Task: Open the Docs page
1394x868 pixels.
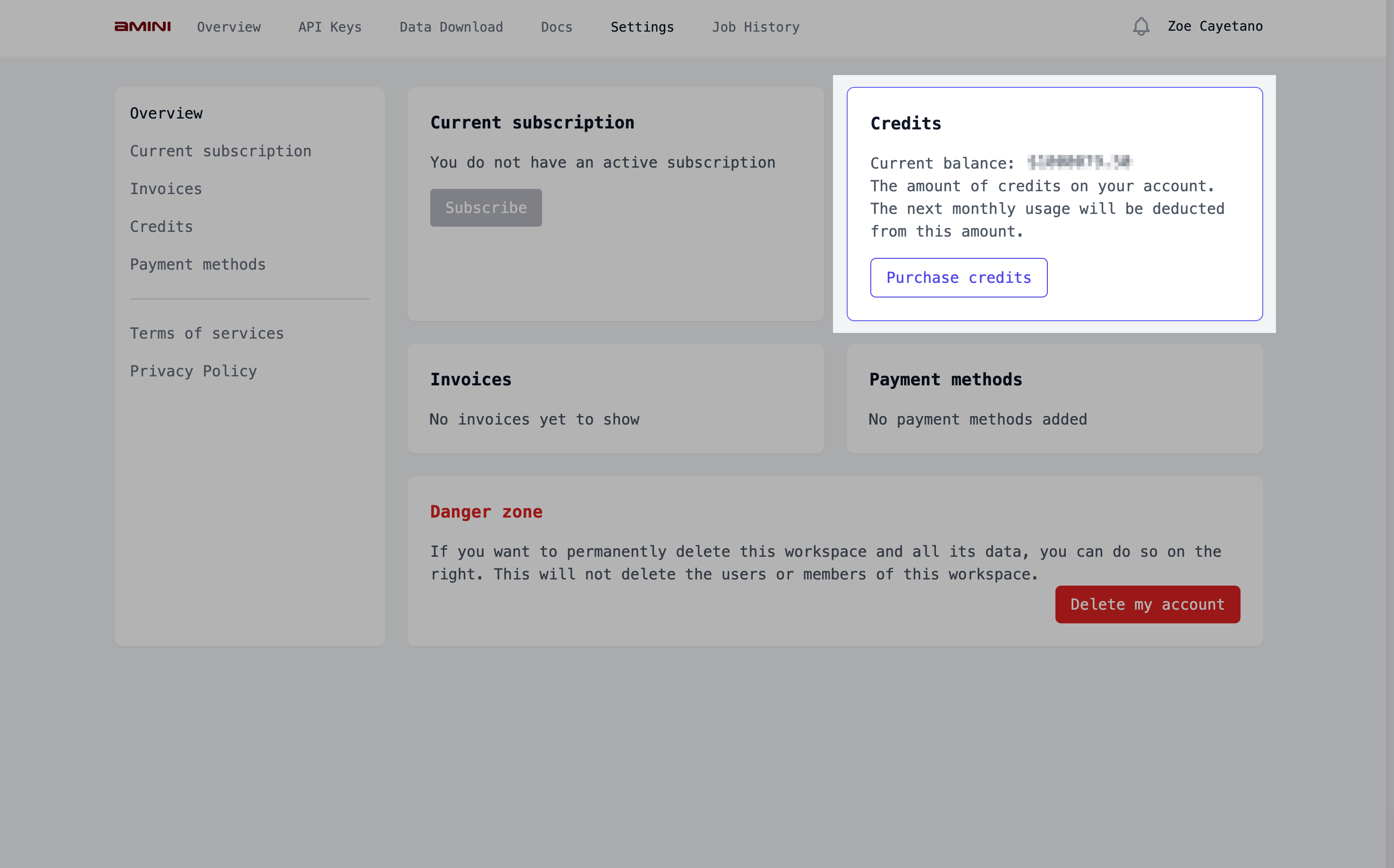Action: click(x=556, y=27)
